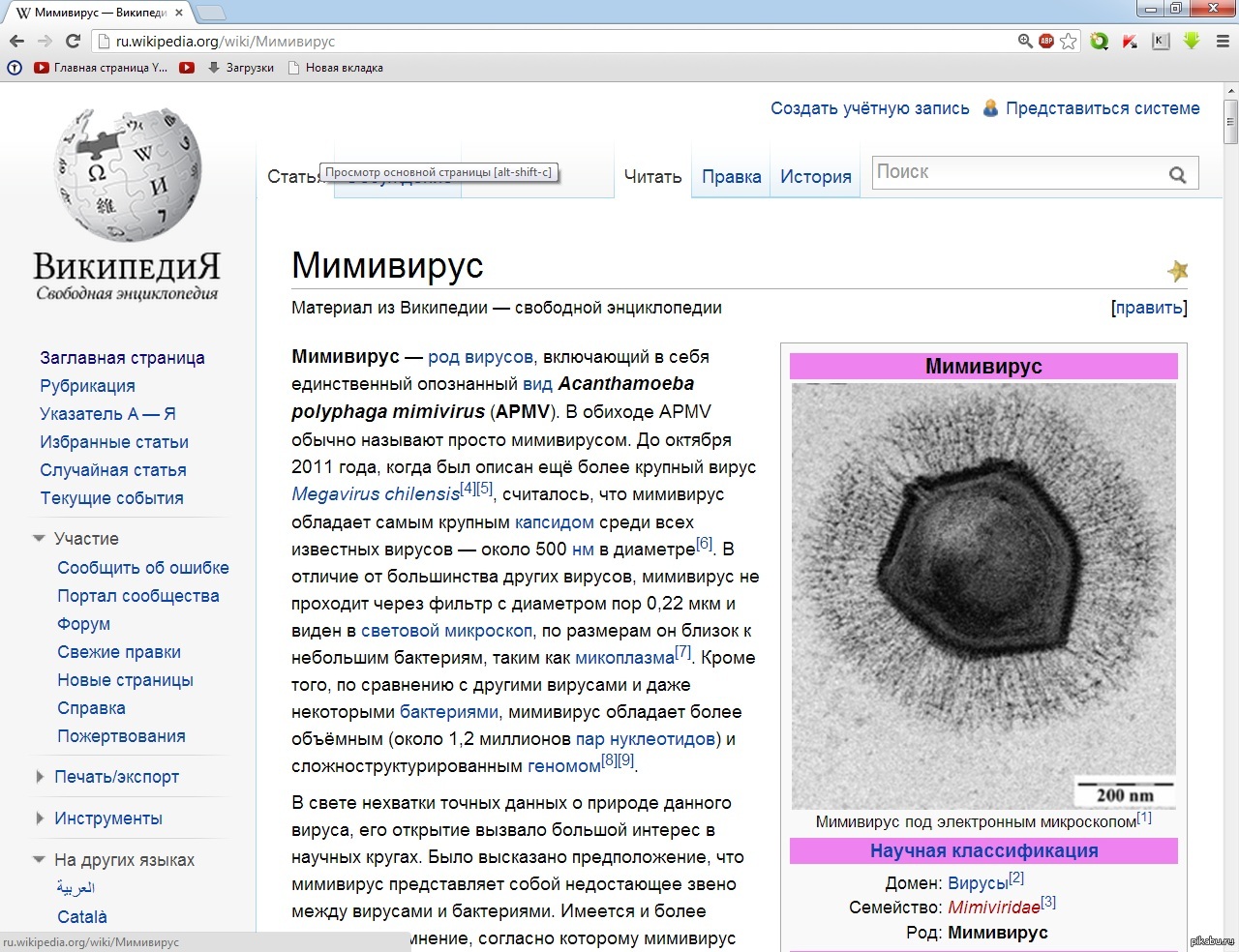
Task: Click the user icon beside Представиться системе
Action: [990, 108]
